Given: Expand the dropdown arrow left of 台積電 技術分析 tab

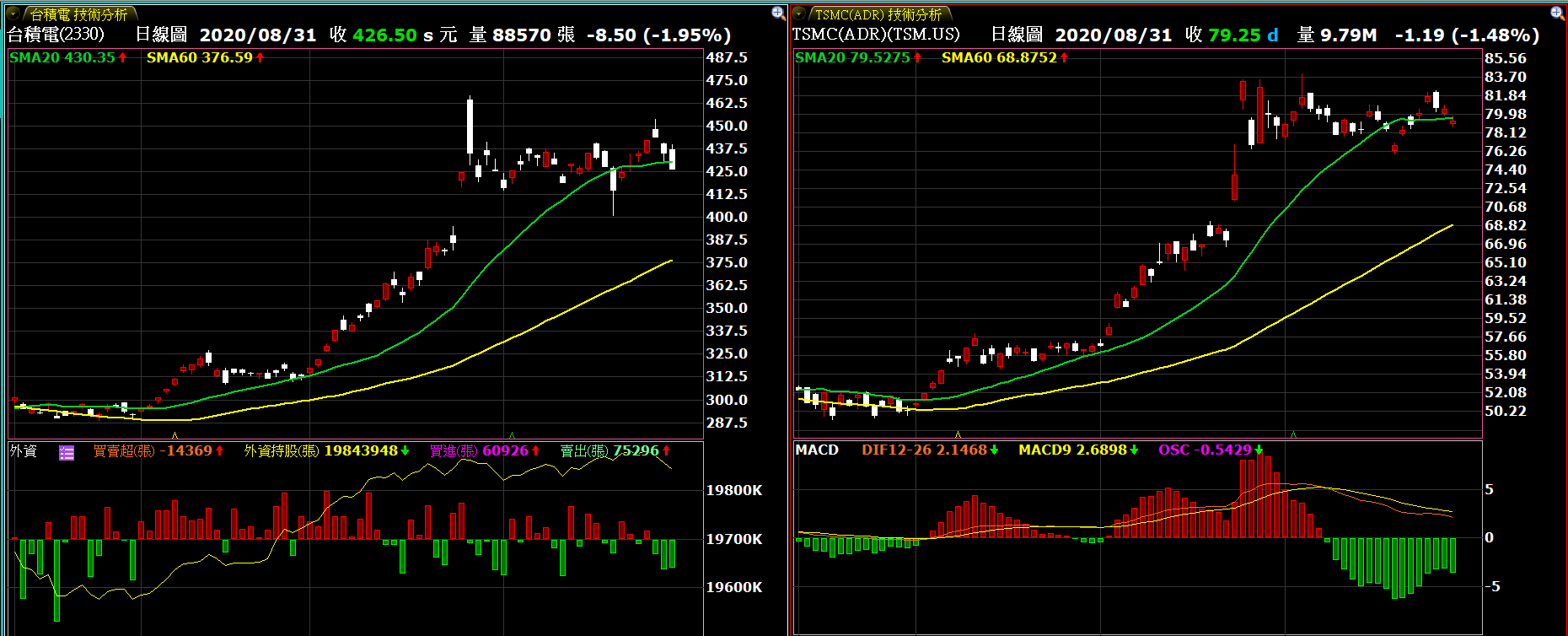Looking at the screenshot, I should tap(13, 13).
